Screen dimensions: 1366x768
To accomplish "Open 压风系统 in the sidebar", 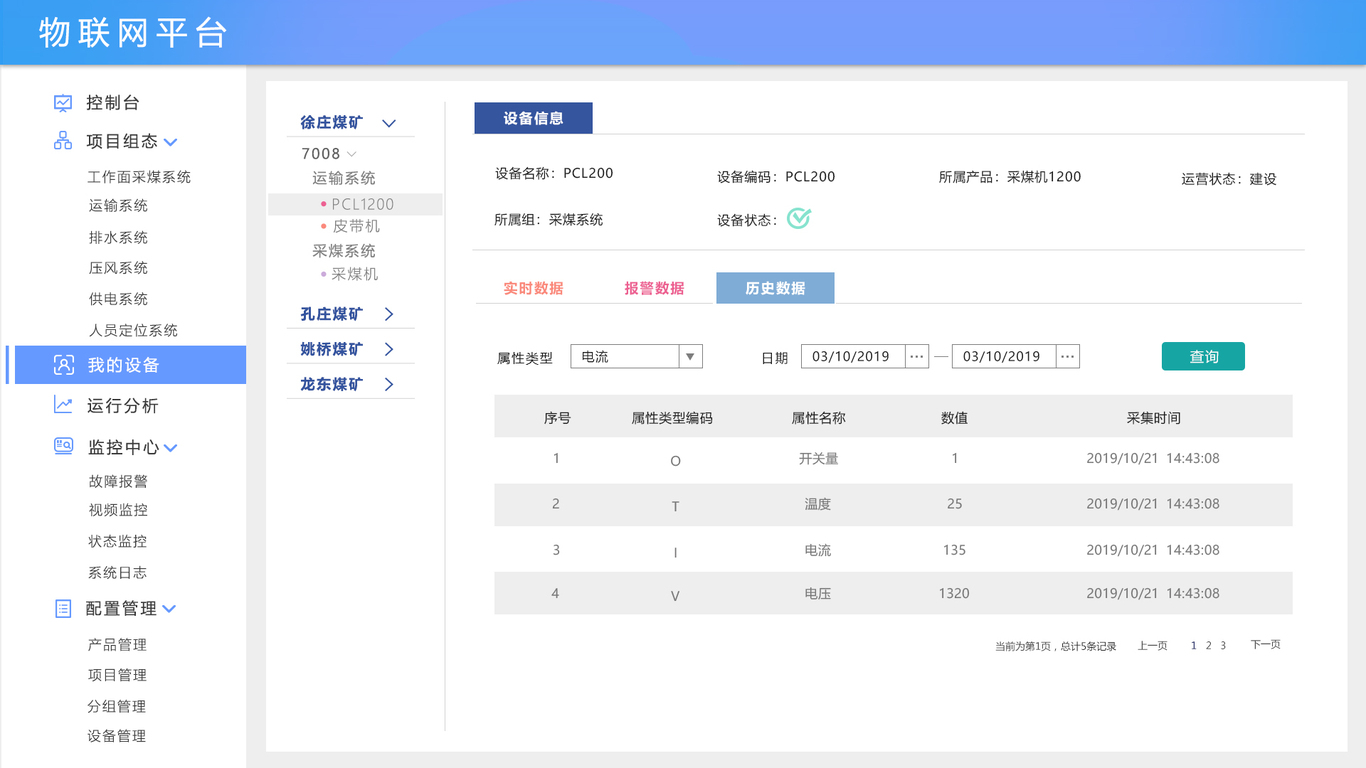I will pyautogui.click(x=118, y=267).
